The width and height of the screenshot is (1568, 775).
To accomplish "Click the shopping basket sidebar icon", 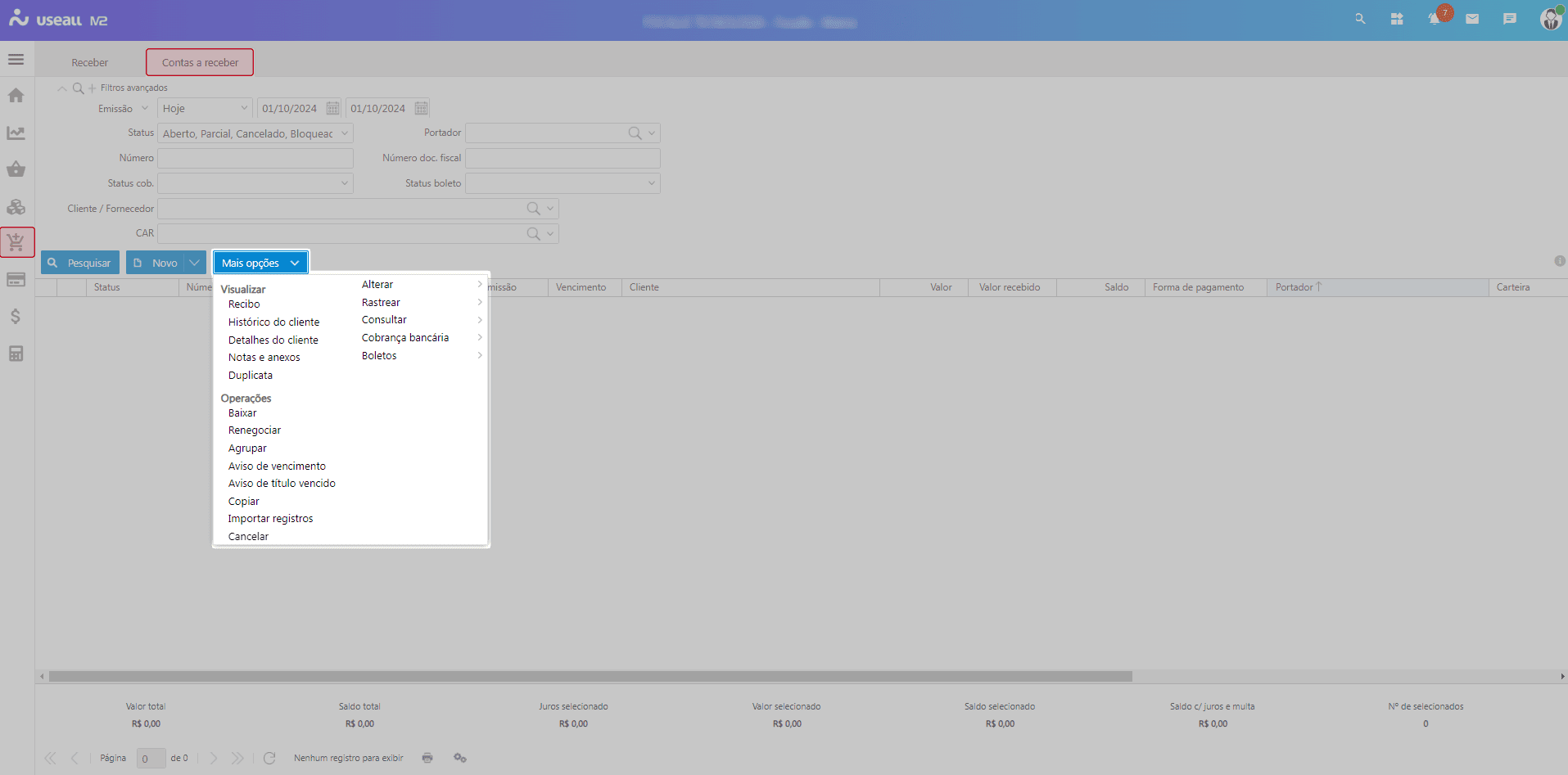I will (16, 169).
